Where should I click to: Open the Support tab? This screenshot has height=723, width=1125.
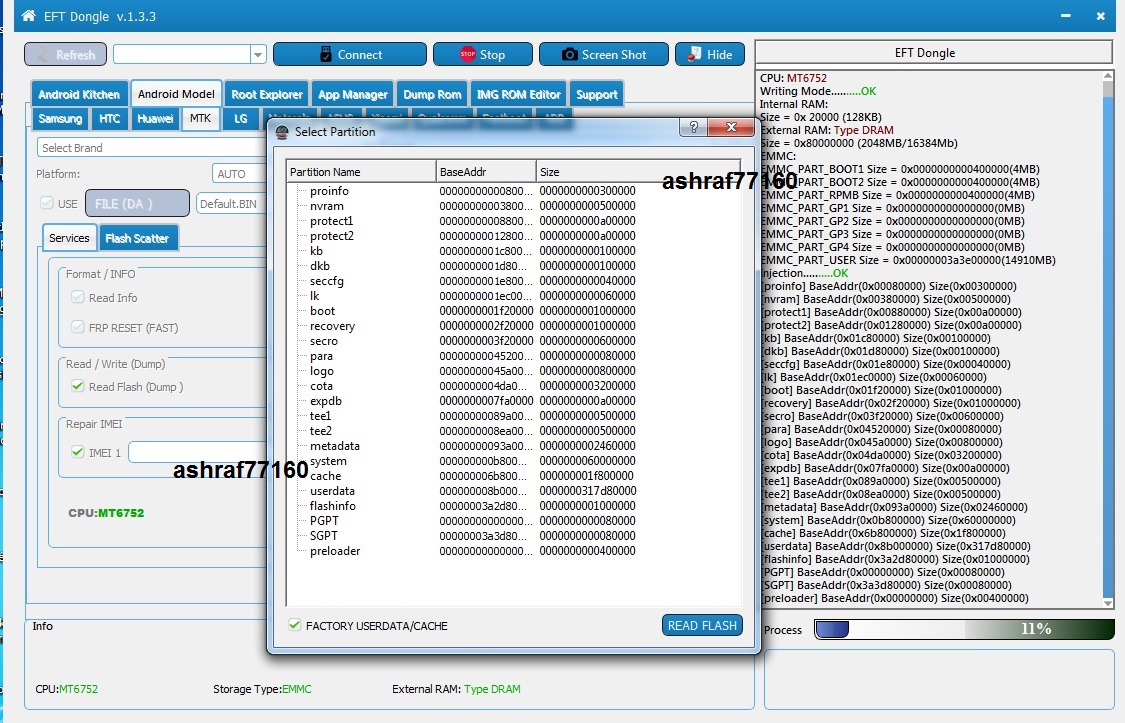coord(596,94)
